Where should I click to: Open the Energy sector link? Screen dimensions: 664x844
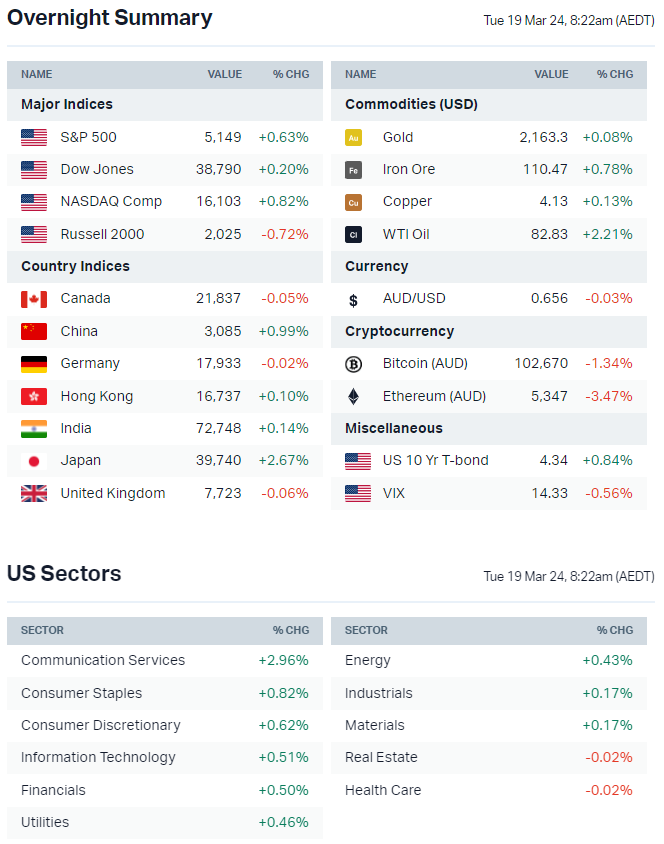(368, 660)
